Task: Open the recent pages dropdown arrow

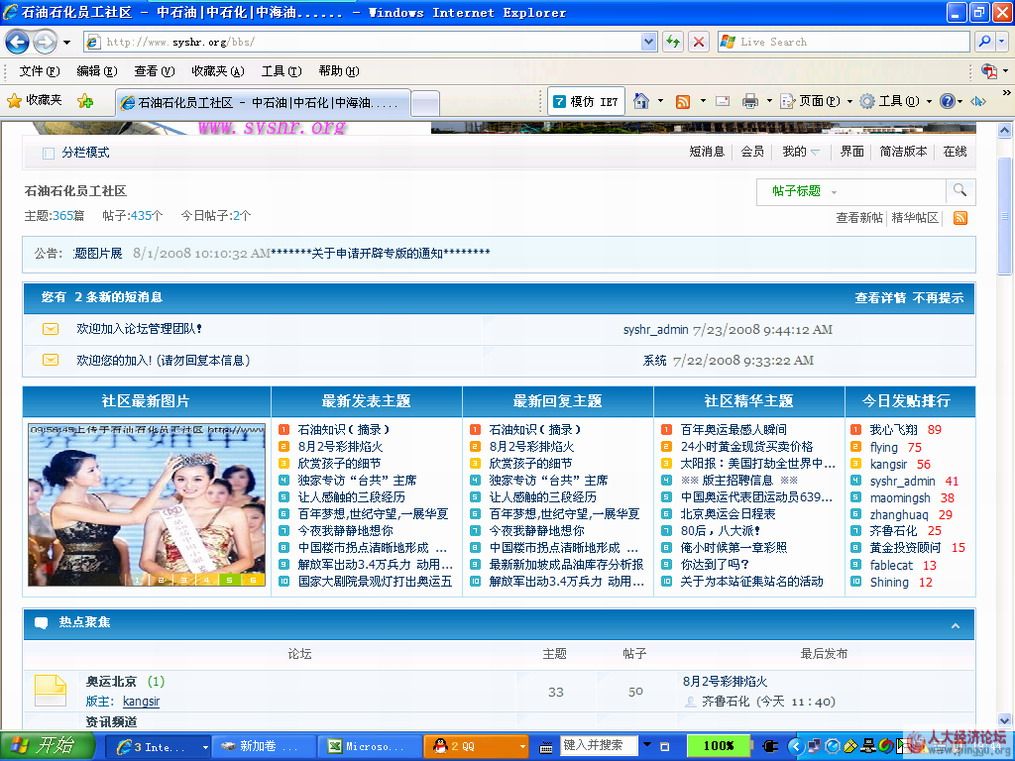Action: point(67,43)
